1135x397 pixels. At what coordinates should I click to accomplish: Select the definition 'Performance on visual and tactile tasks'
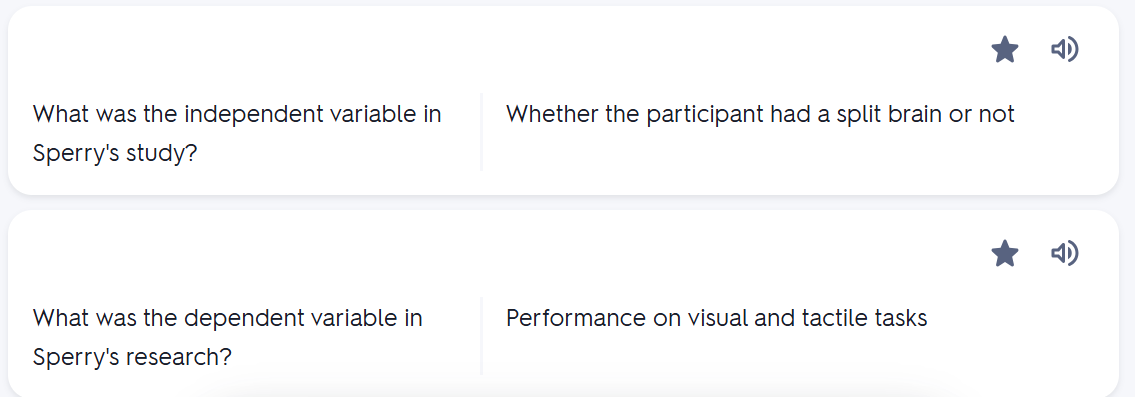[x=717, y=318]
